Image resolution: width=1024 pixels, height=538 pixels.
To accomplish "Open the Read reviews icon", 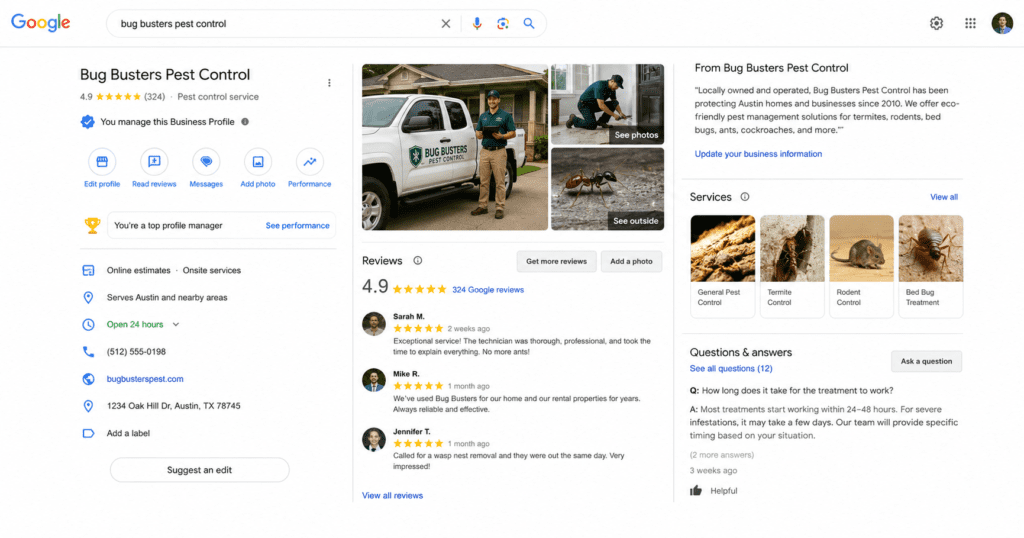I will click(154, 161).
